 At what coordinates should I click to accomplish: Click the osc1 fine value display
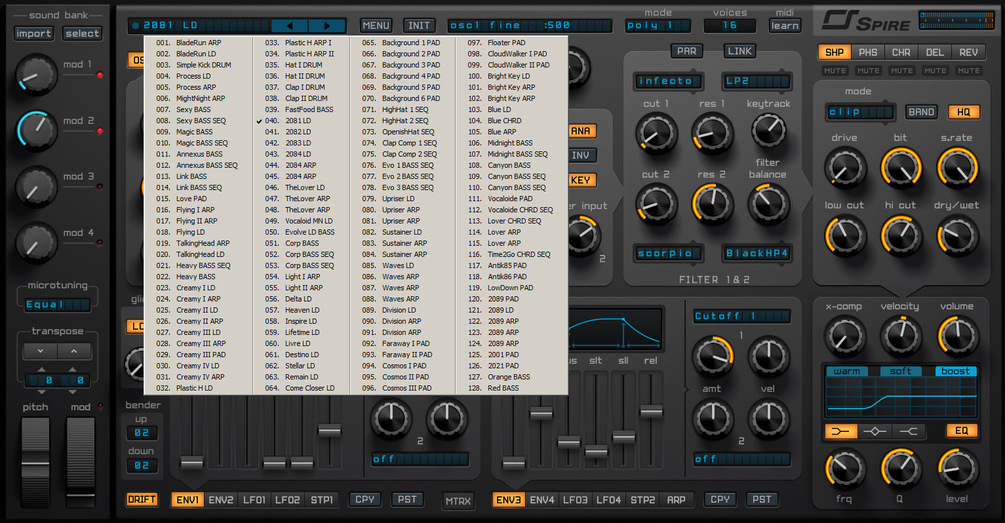[531, 26]
